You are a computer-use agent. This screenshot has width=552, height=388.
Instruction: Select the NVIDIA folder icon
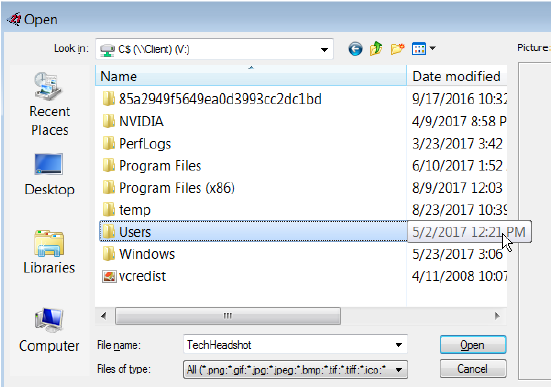(x=108, y=121)
